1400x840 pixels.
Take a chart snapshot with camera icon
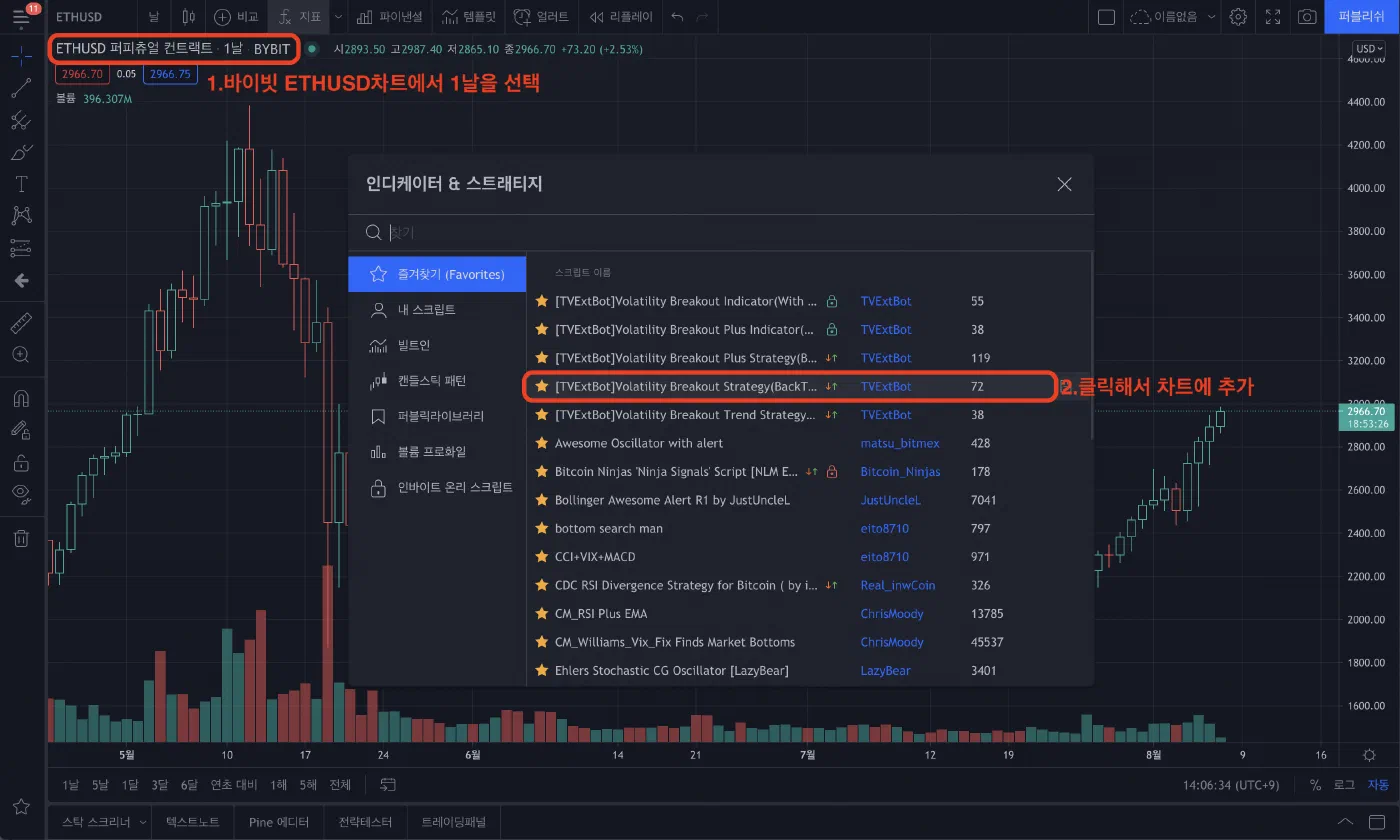[1306, 17]
